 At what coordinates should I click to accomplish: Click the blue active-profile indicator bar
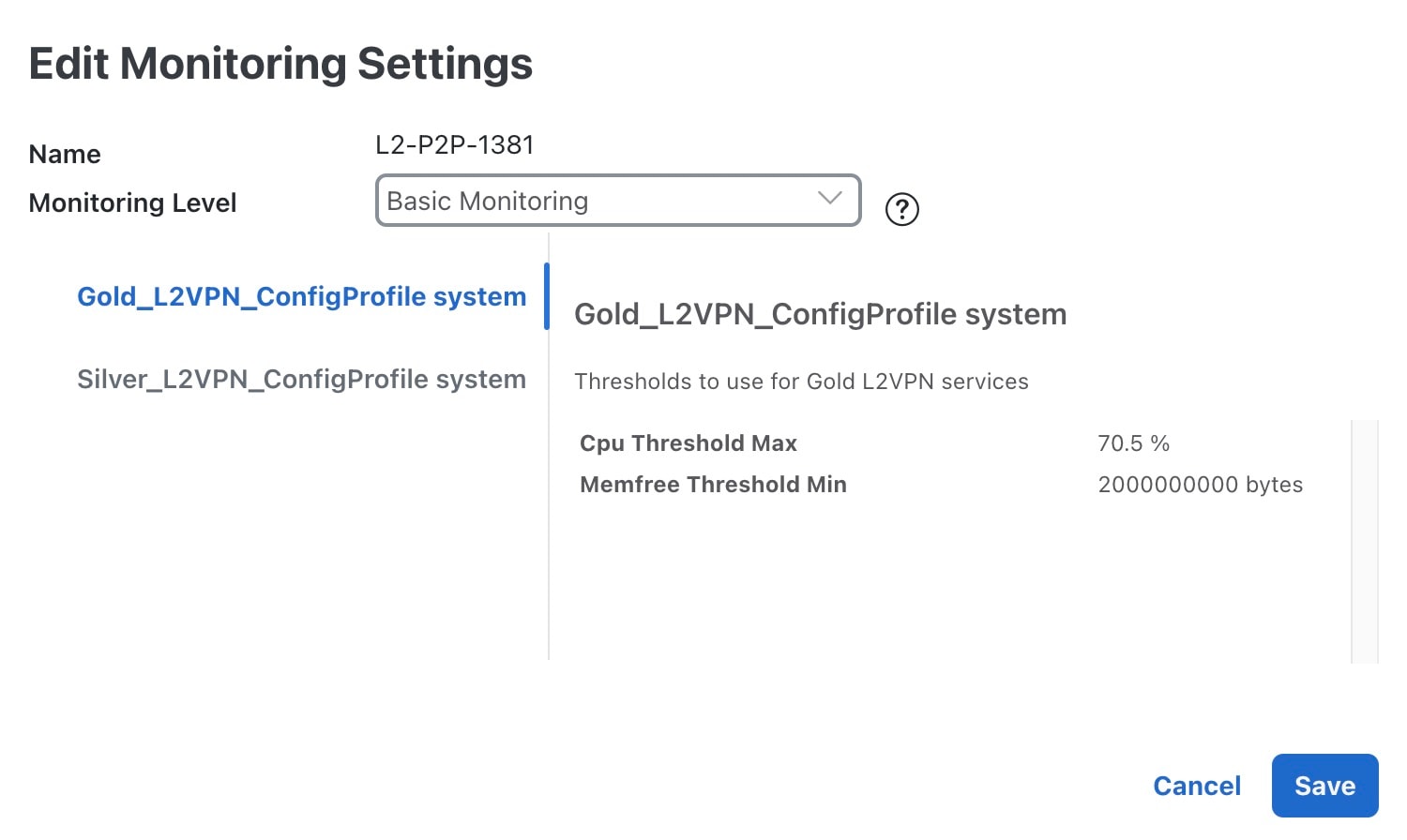pyautogui.click(x=547, y=296)
